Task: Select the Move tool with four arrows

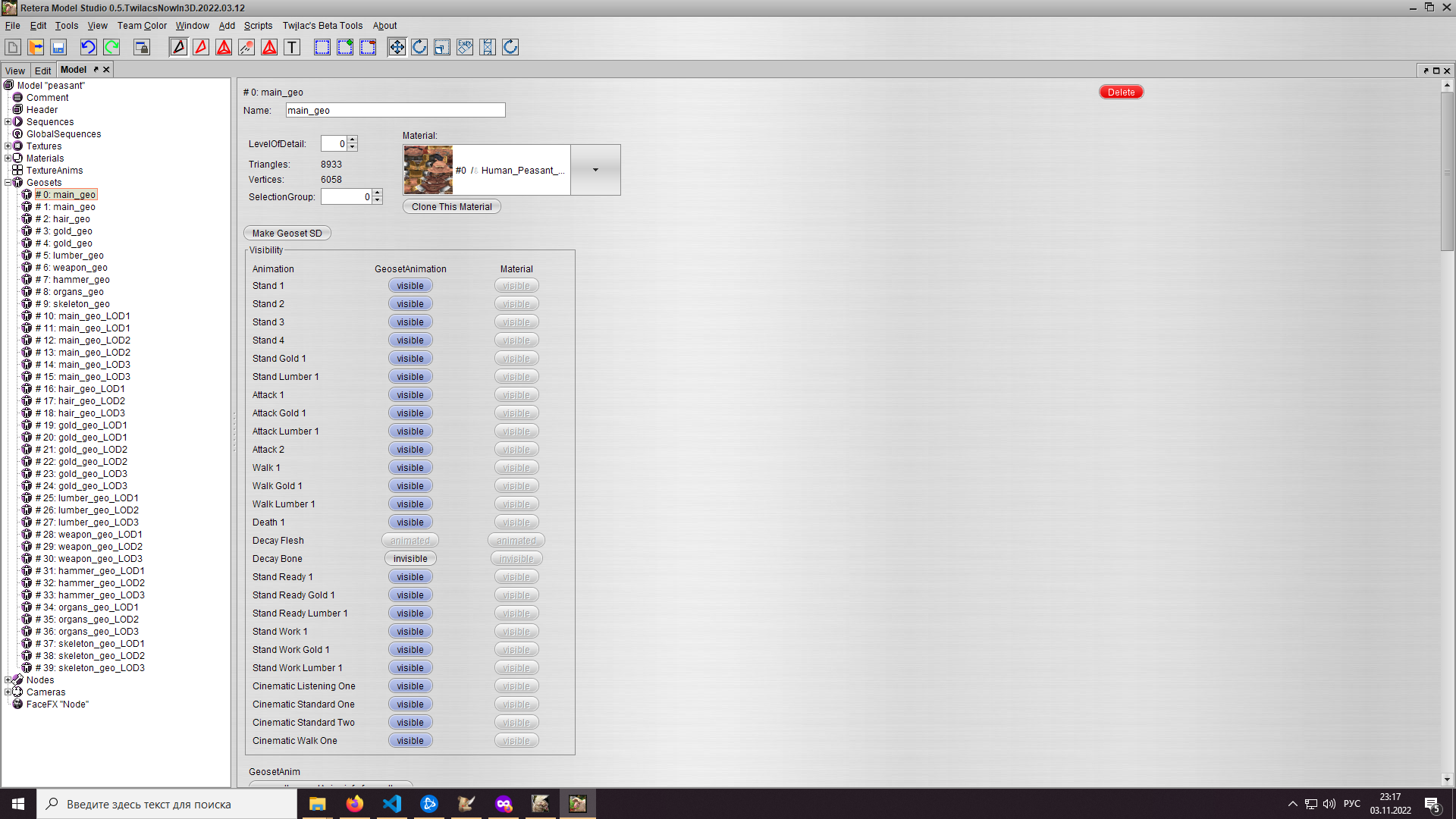Action: tap(397, 47)
